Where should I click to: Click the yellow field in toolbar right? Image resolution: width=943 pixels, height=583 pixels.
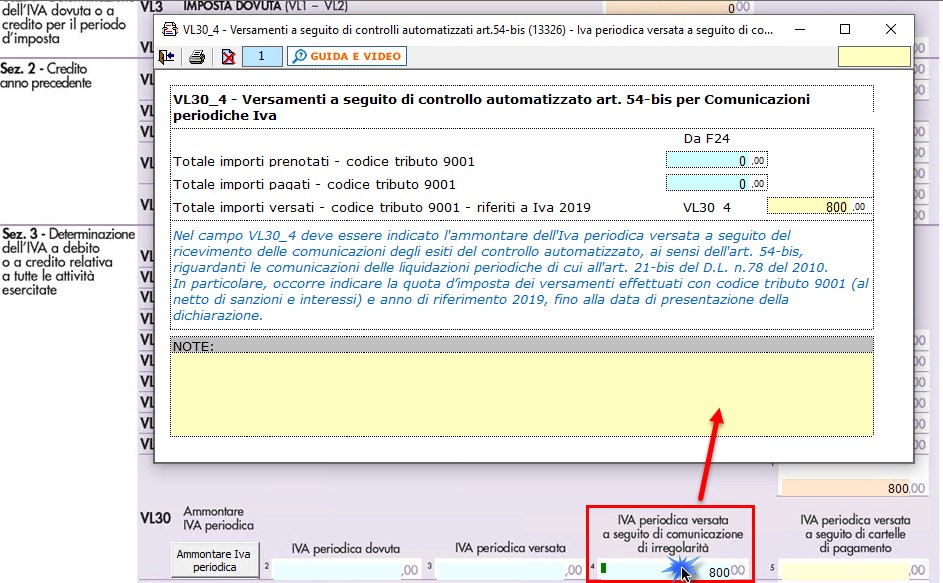[874, 57]
